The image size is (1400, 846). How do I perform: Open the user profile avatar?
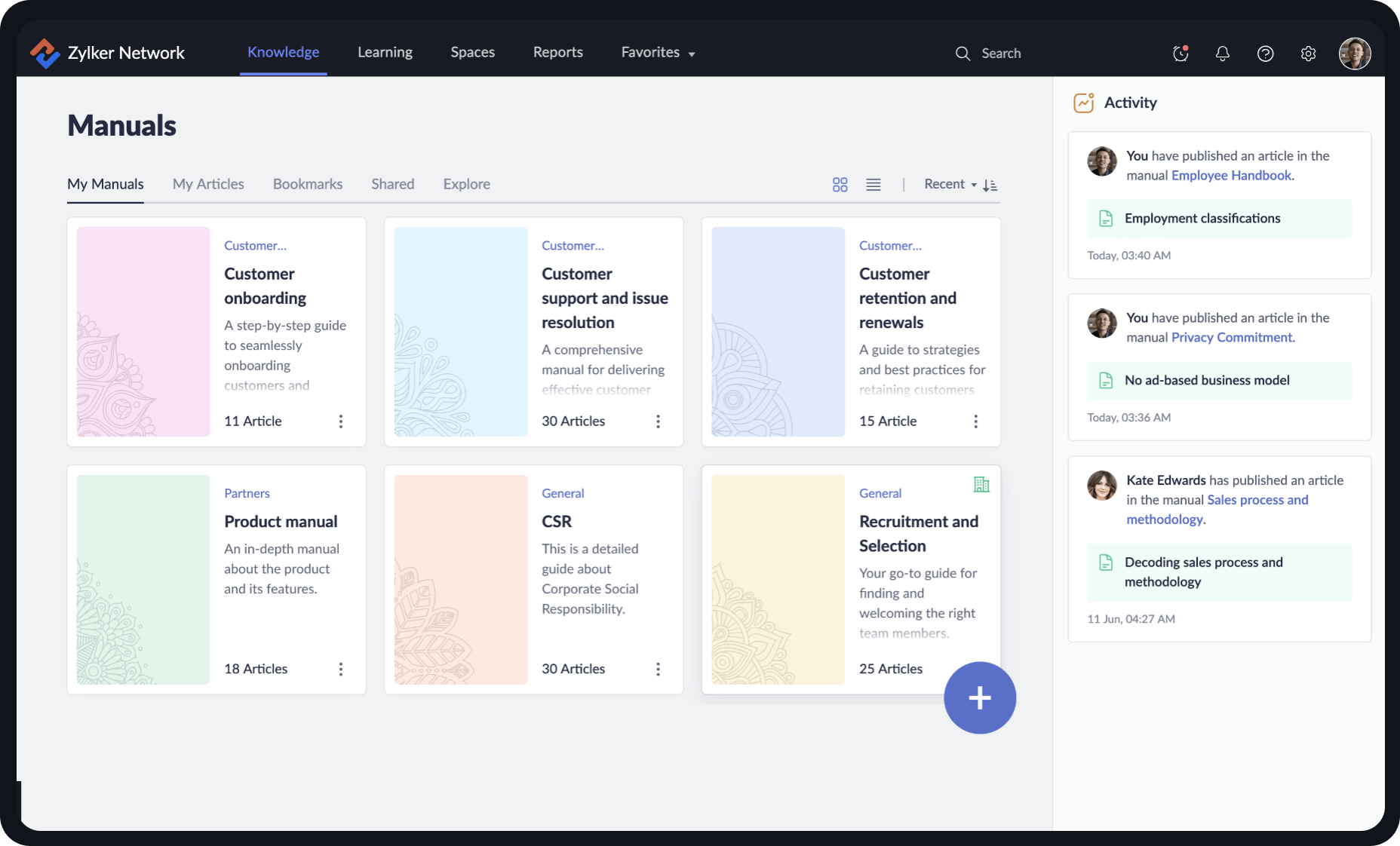pyautogui.click(x=1355, y=54)
